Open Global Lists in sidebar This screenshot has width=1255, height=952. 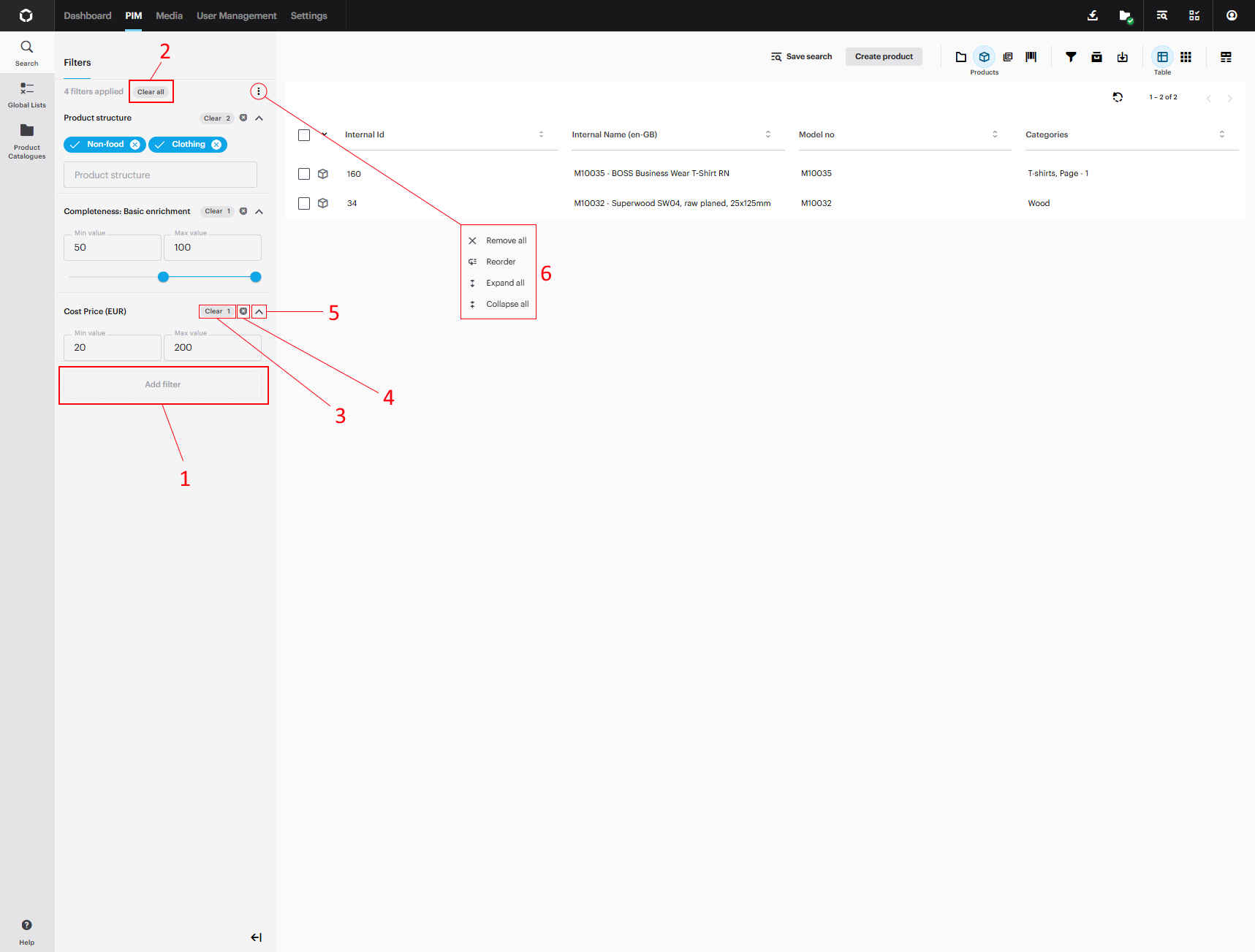[x=27, y=95]
